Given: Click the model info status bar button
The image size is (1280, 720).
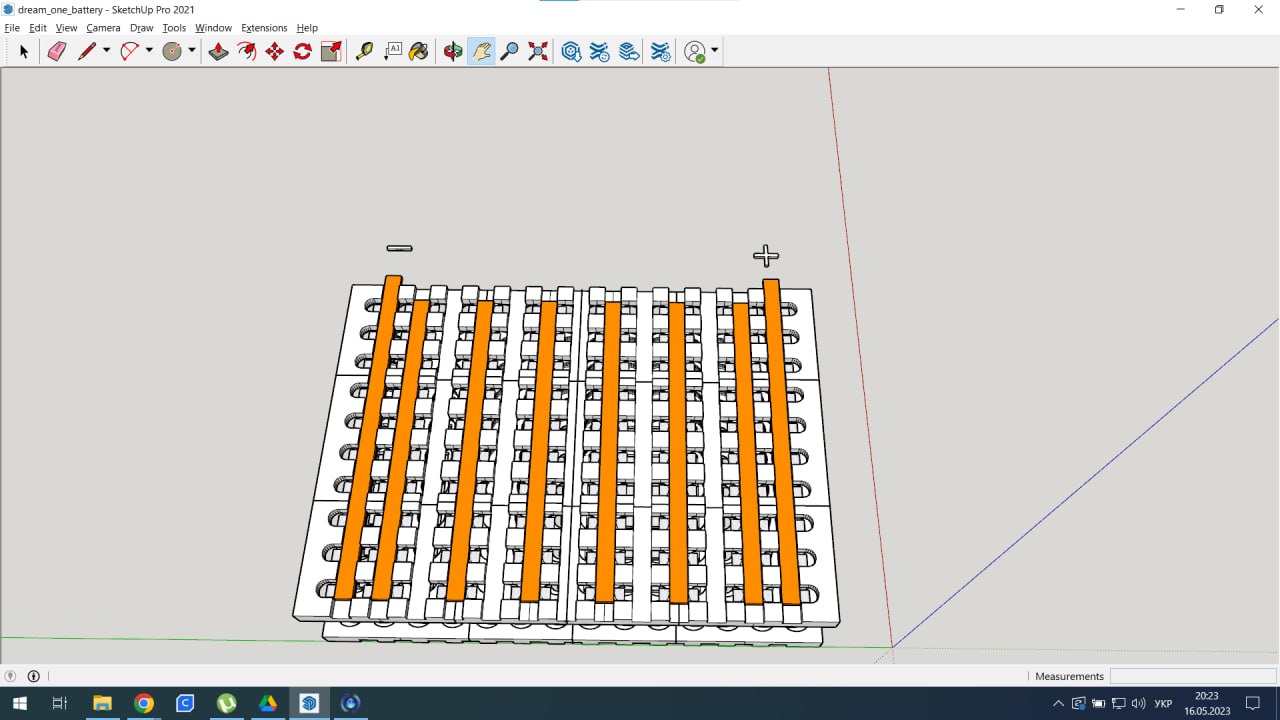Looking at the screenshot, I should [33, 676].
